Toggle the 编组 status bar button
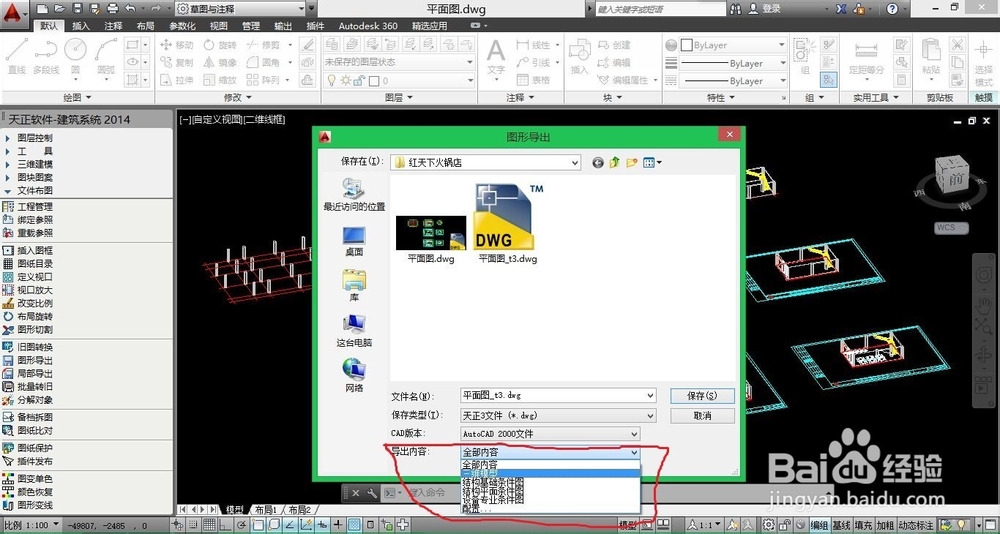The image size is (1000, 534). coord(820,525)
